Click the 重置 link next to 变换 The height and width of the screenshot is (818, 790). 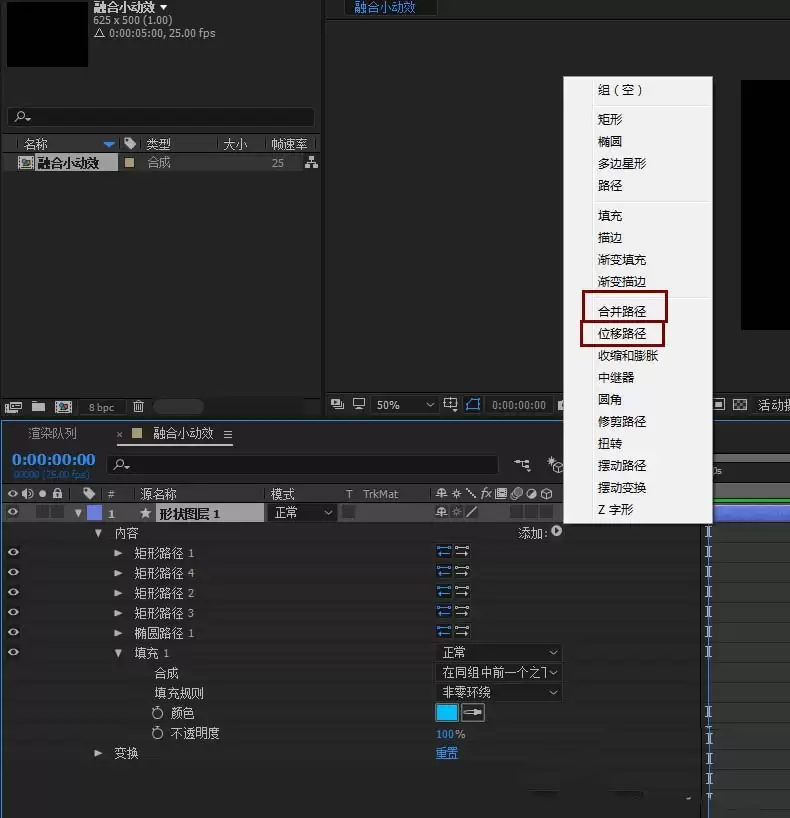[447, 753]
